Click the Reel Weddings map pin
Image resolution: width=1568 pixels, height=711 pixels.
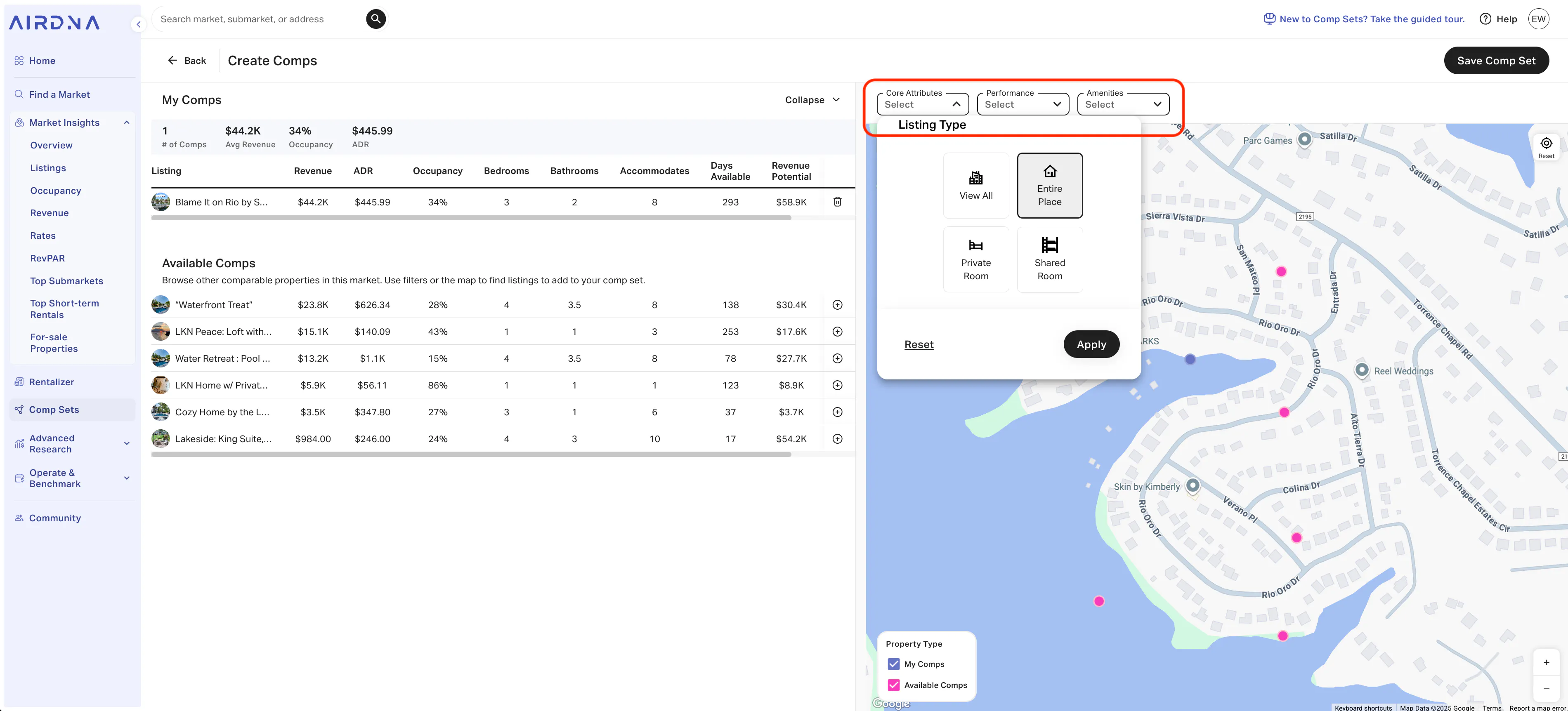(x=1362, y=370)
